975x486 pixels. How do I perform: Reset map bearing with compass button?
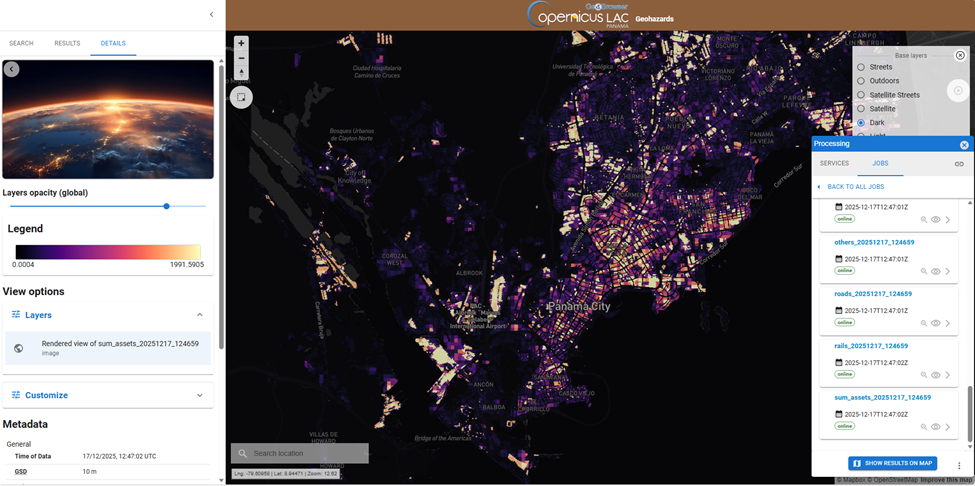(241, 72)
